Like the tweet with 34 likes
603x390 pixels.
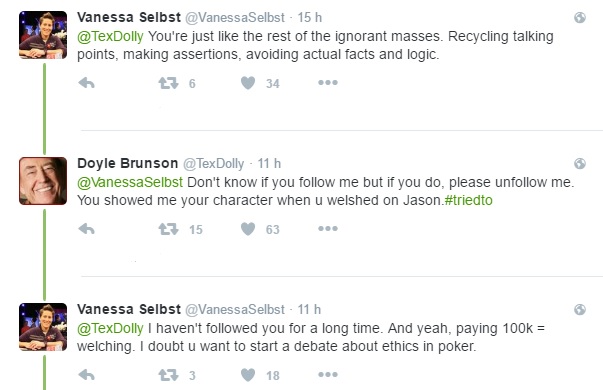click(248, 83)
